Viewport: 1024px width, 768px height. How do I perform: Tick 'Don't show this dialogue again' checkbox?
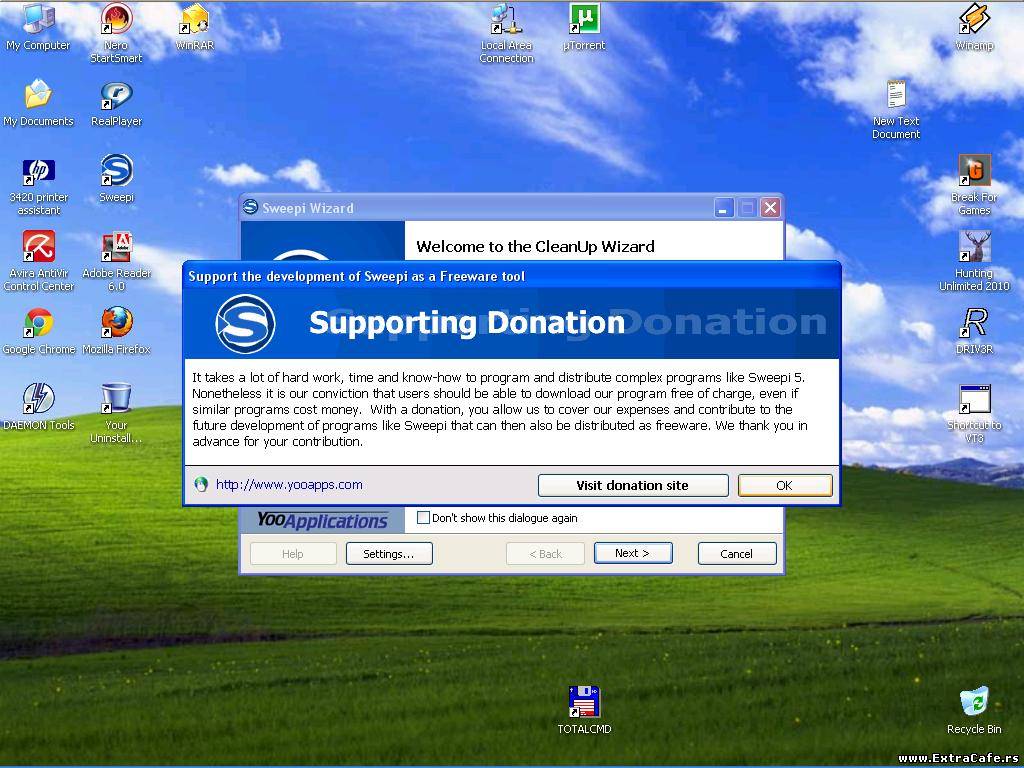click(x=423, y=518)
